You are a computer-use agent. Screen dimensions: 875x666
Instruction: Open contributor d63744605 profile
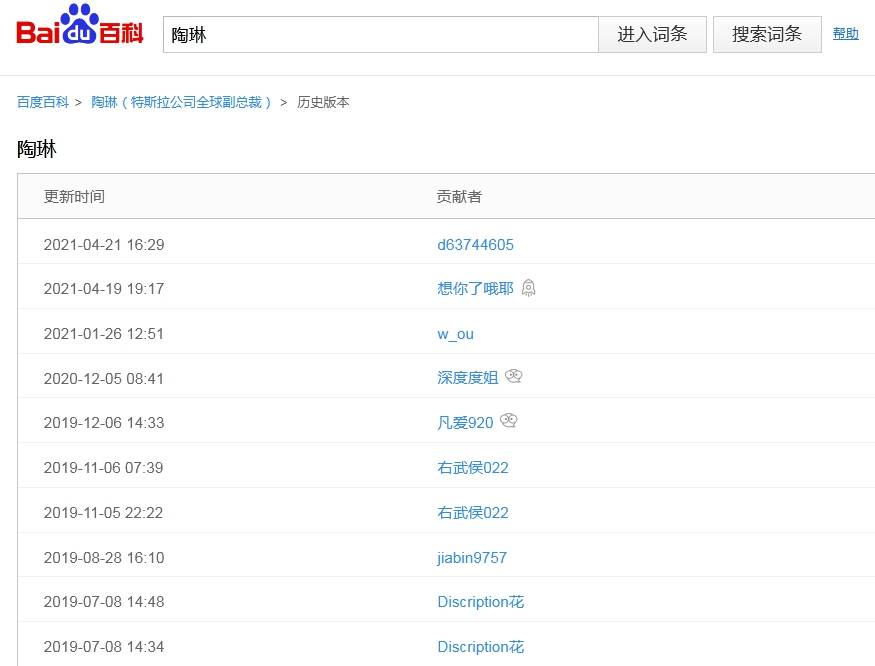(475, 245)
